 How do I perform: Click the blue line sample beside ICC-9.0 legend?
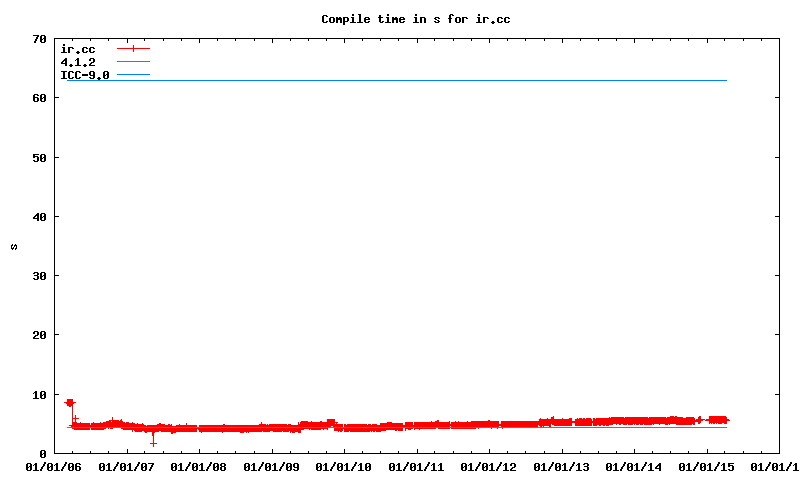(x=133, y=75)
